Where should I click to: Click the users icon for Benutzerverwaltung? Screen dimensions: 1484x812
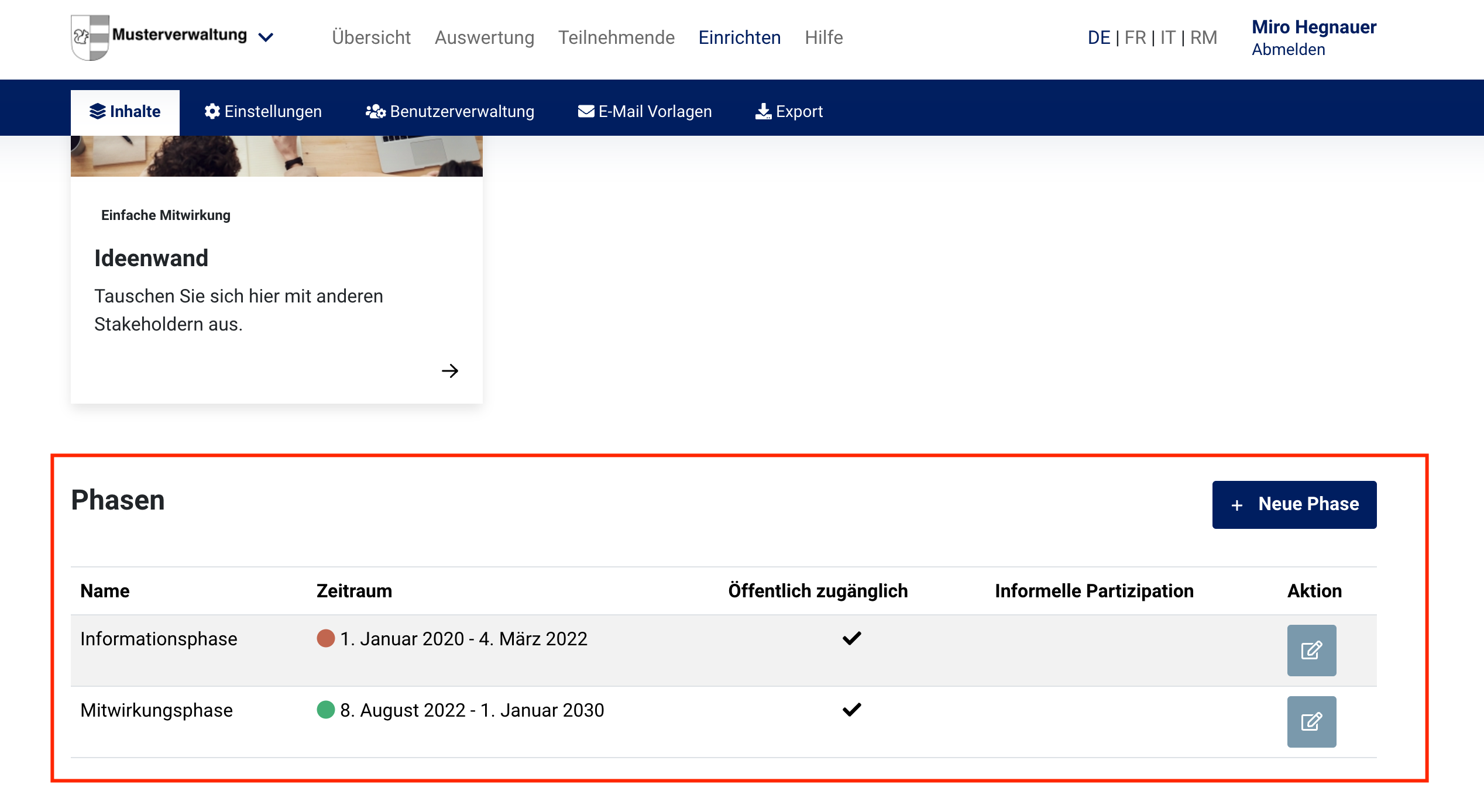(x=375, y=111)
